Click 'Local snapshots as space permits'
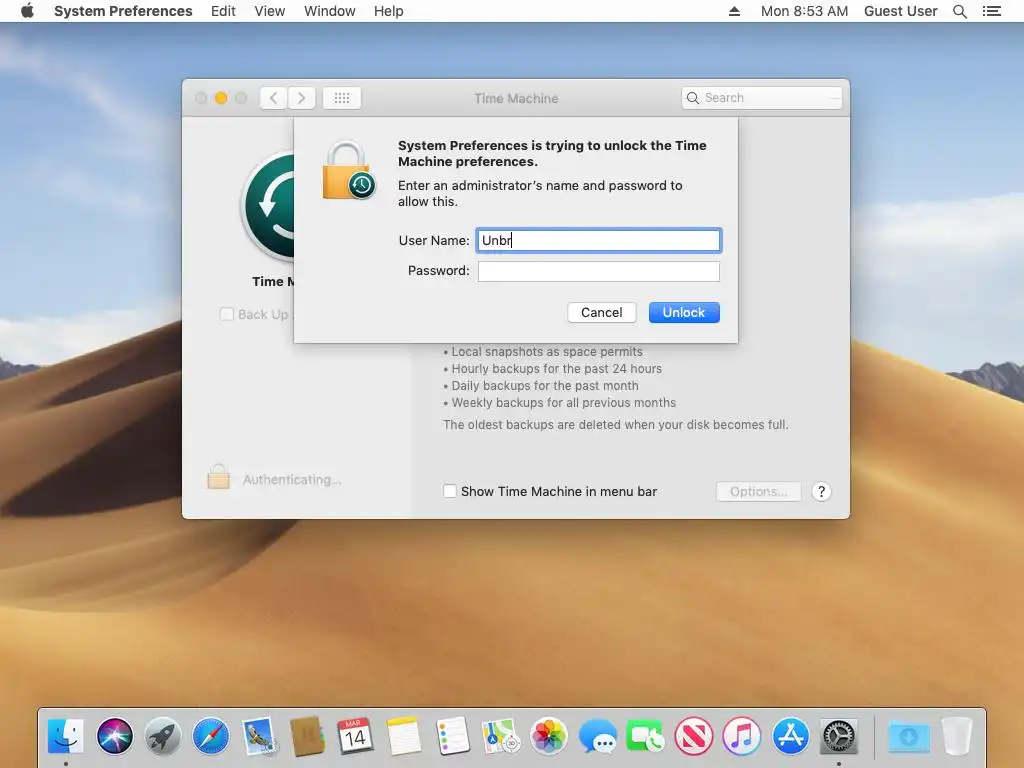 click(x=547, y=351)
